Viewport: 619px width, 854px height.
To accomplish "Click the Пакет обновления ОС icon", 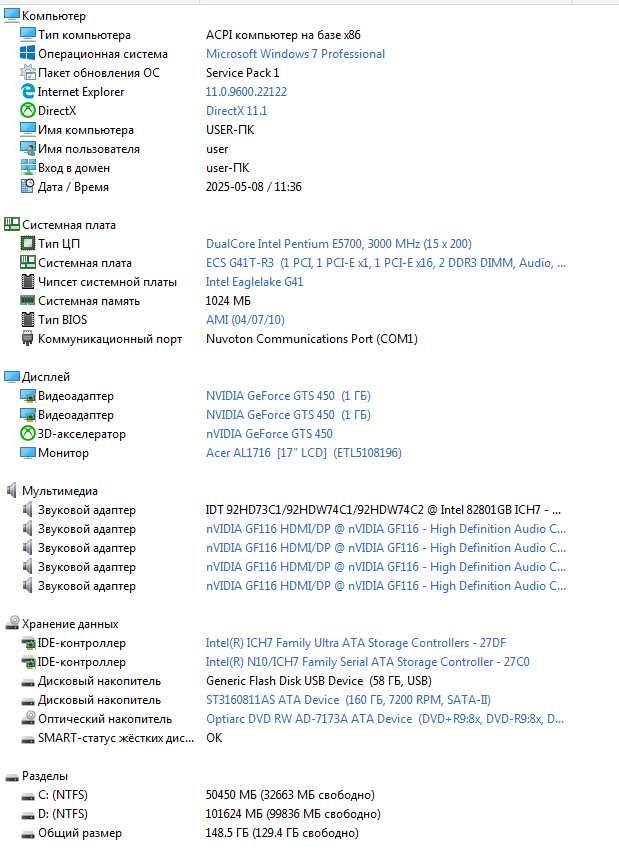I will click(x=28, y=72).
